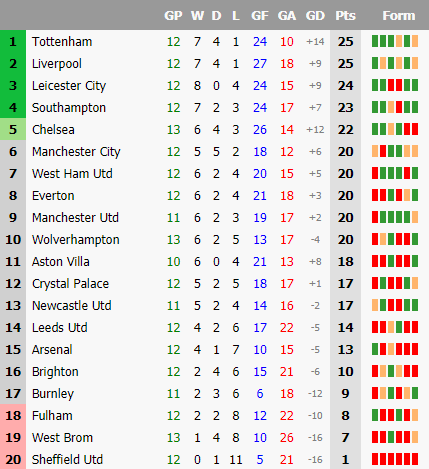Click the GP column header
The image size is (429, 469).
pyautogui.click(x=173, y=16)
